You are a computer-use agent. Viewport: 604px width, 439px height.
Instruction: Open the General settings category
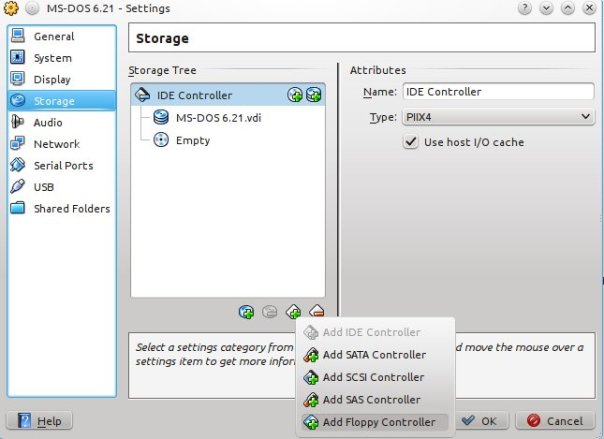pos(62,36)
